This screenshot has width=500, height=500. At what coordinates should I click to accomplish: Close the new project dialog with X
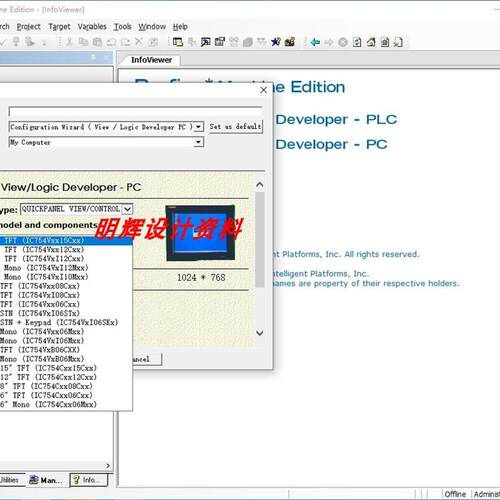point(263,90)
